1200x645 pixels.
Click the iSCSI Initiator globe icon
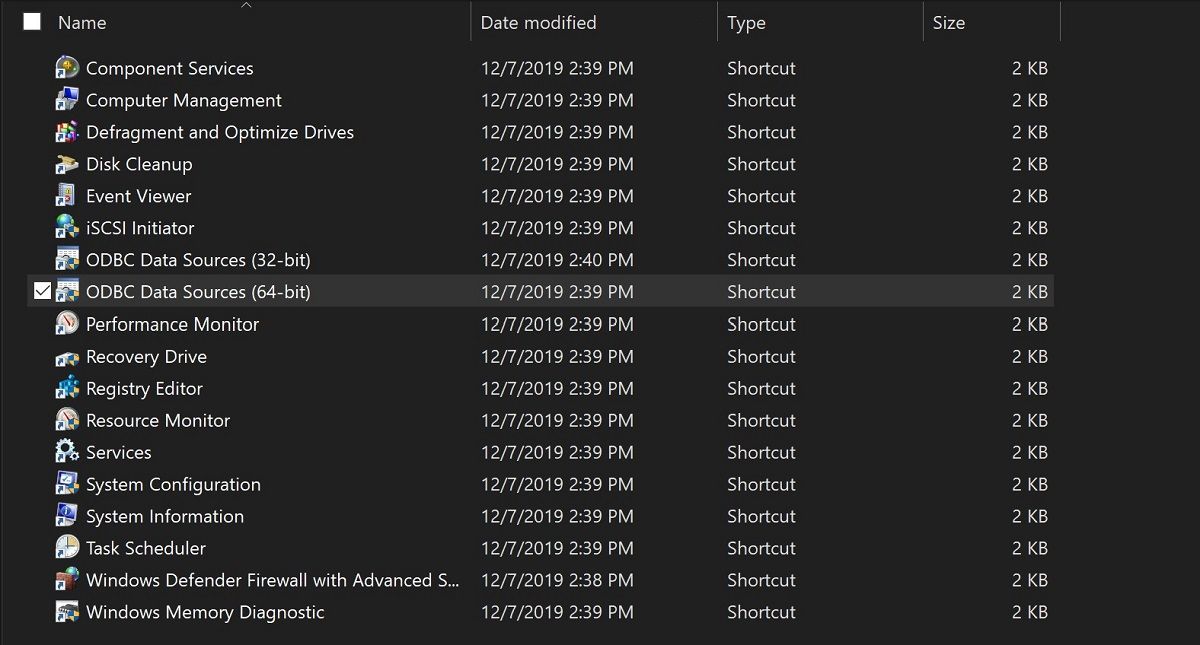pos(67,228)
